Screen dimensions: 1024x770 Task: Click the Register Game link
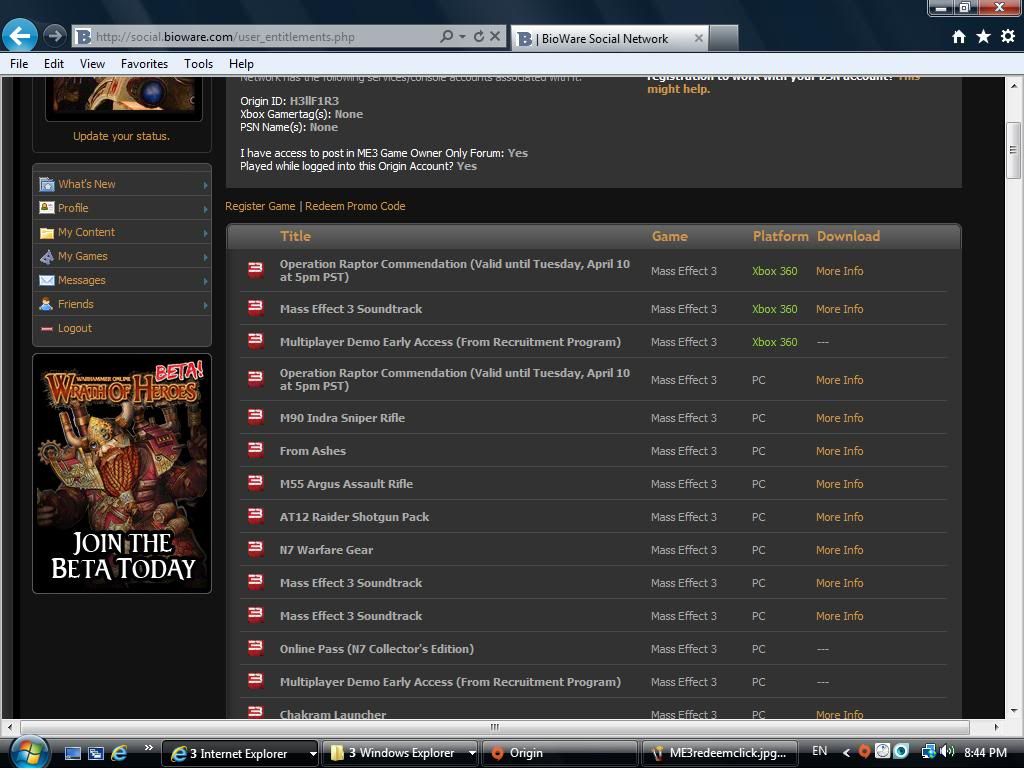[x=260, y=206]
